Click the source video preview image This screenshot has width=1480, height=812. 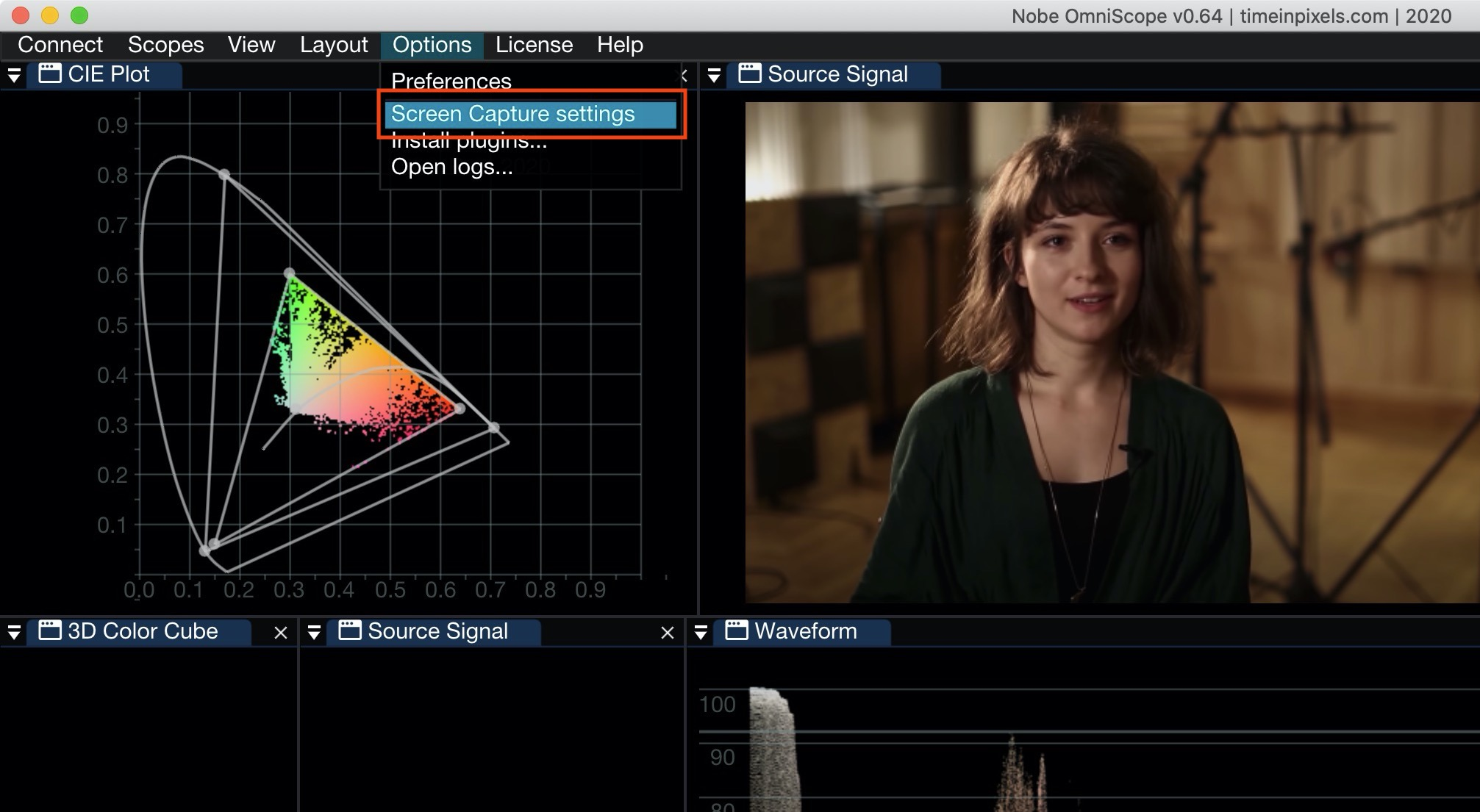pyautogui.click(x=1112, y=353)
